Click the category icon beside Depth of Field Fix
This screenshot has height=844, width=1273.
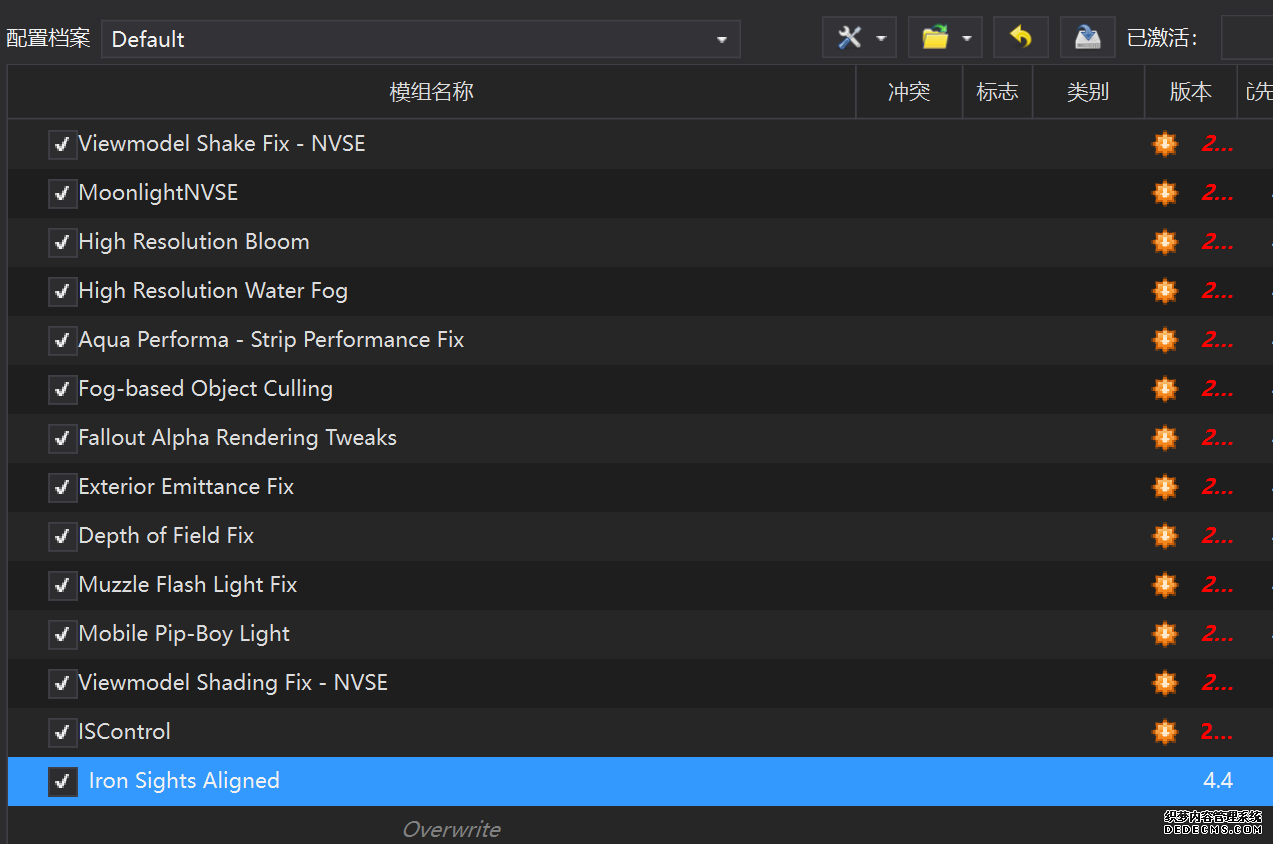pyautogui.click(x=1165, y=536)
